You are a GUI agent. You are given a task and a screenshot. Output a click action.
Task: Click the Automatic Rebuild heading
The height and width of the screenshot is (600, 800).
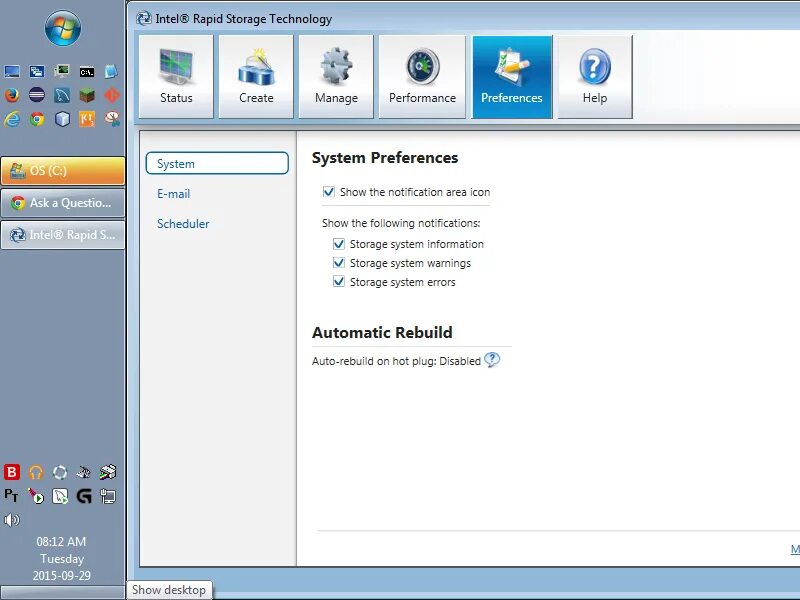[382, 333]
